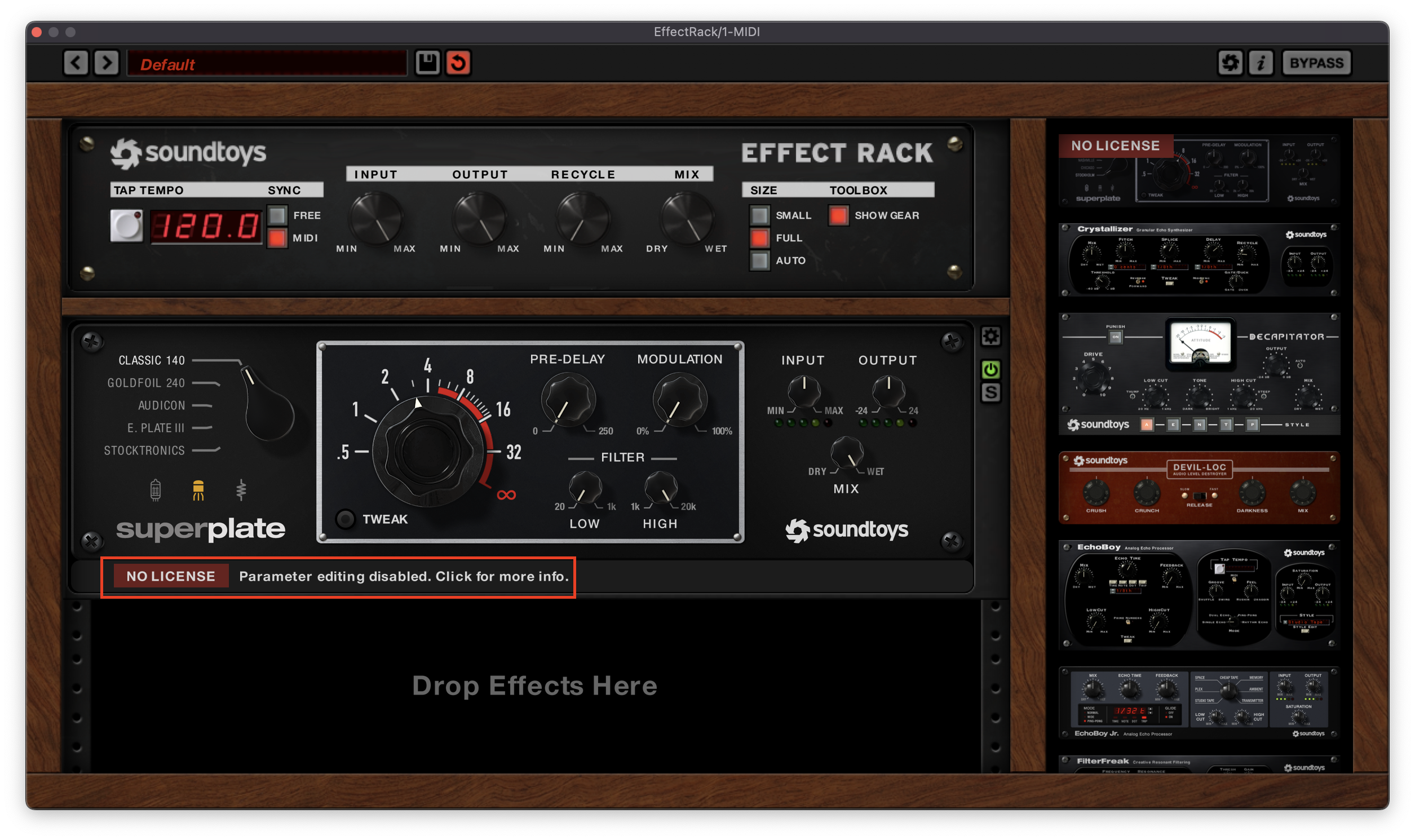The width and height of the screenshot is (1415, 840).
Task: Select AUDICON plate type
Action: (161, 406)
